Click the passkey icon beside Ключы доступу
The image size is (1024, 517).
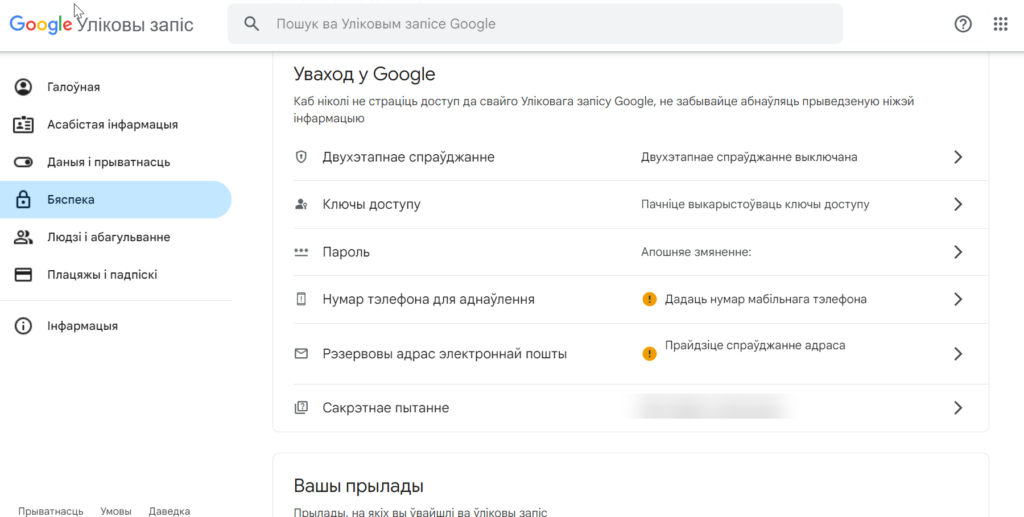click(301, 204)
